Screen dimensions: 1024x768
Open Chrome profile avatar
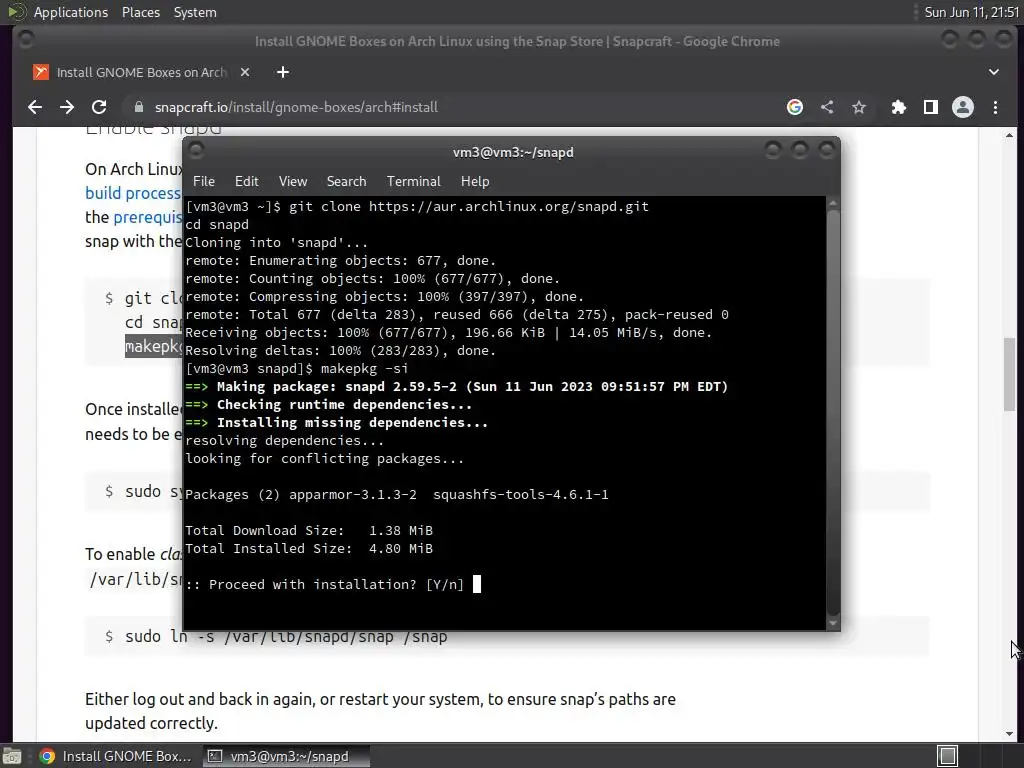click(963, 107)
